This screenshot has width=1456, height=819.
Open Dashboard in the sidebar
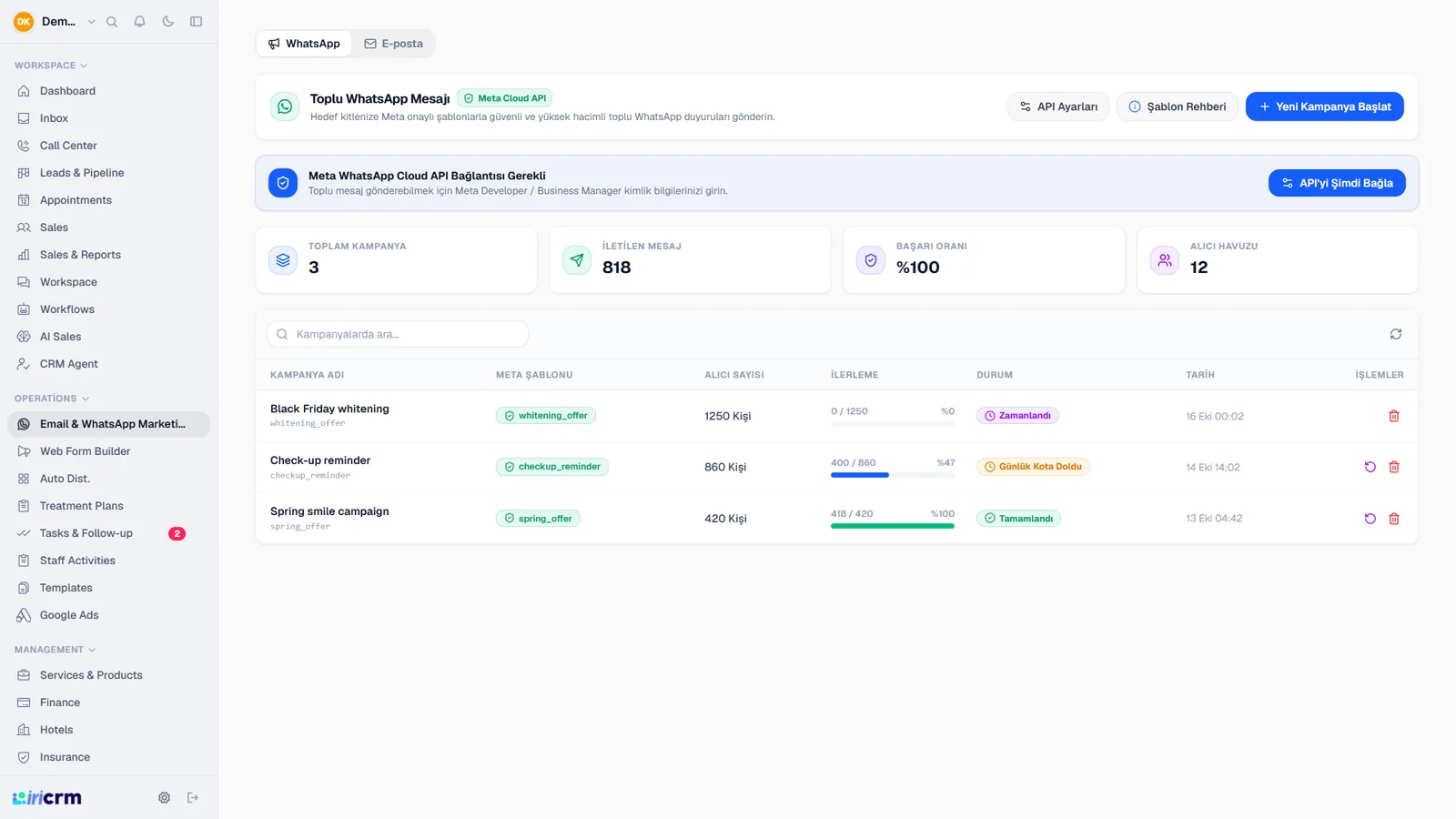pyautogui.click(x=108, y=91)
